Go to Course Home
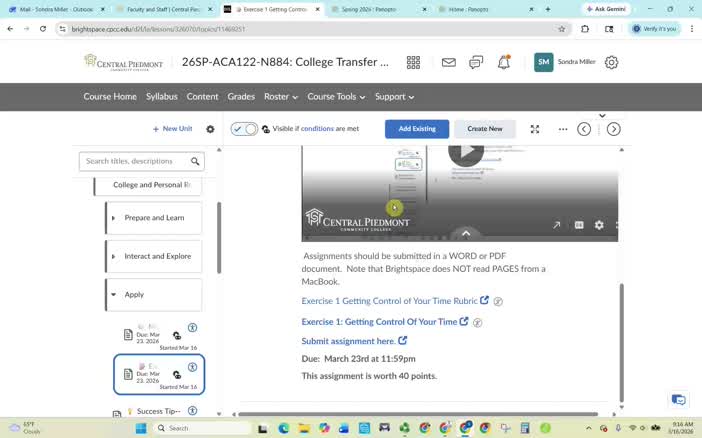 click(110, 97)
